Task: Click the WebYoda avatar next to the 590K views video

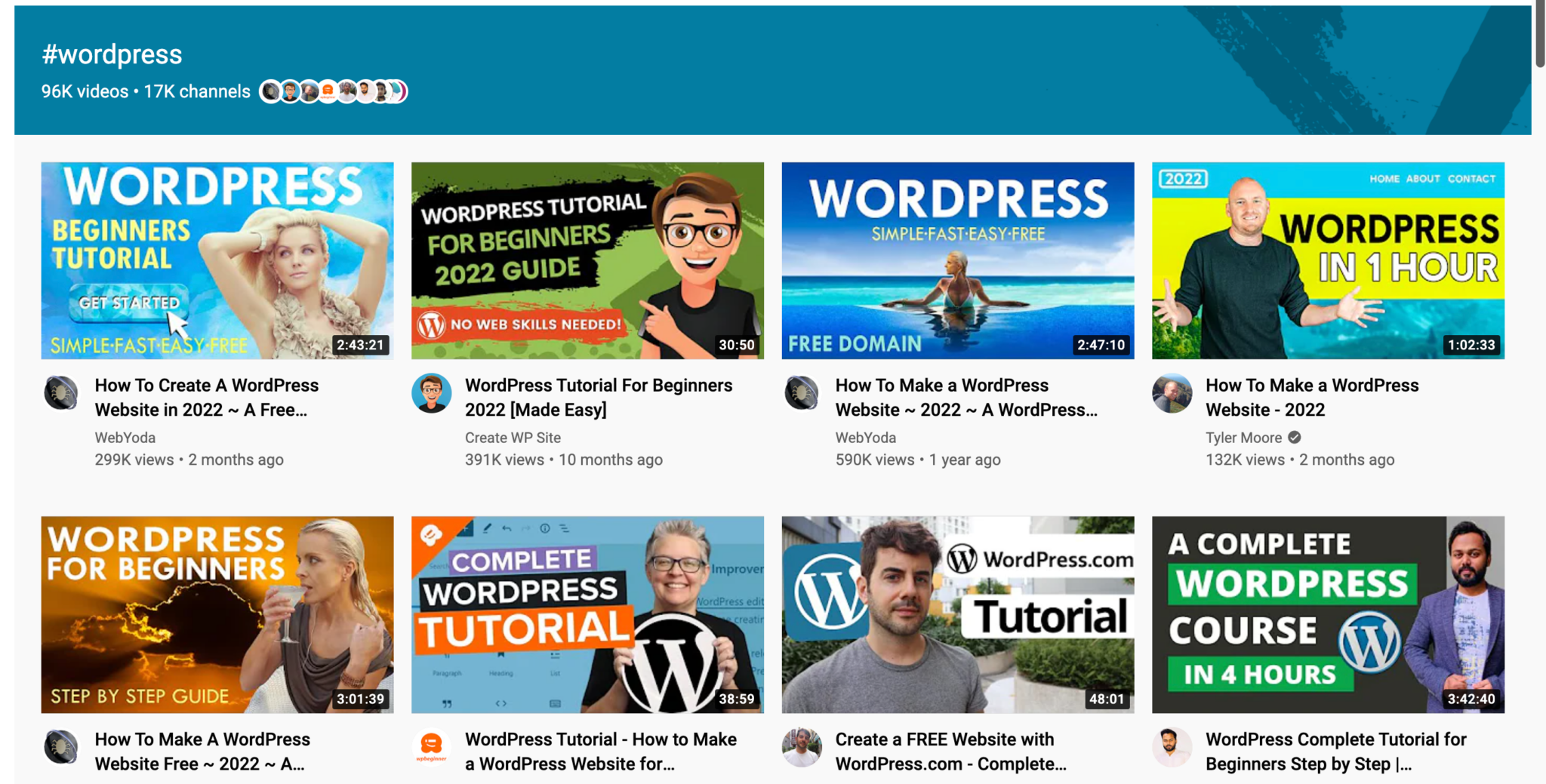Action: tap(802, 393)
